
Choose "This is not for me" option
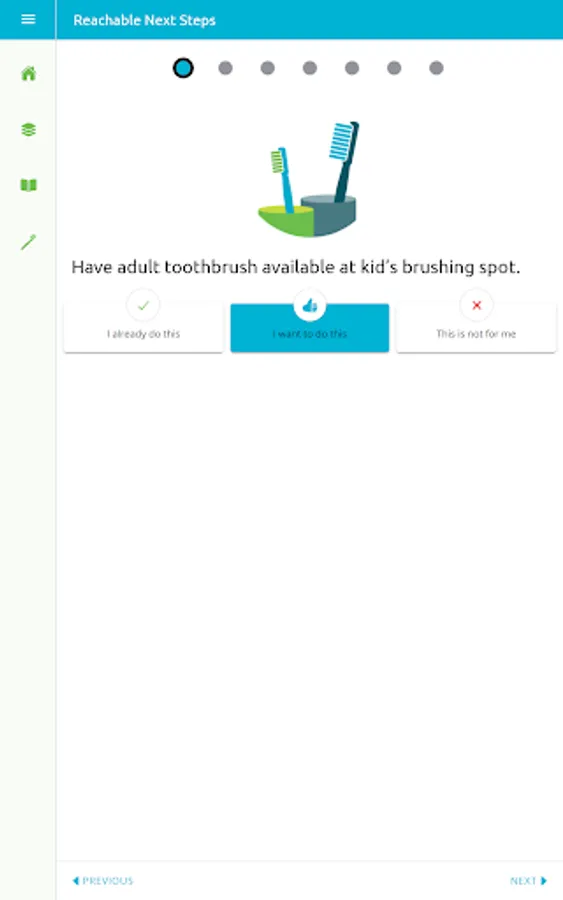pyautogui.click(x=476, y=327)
